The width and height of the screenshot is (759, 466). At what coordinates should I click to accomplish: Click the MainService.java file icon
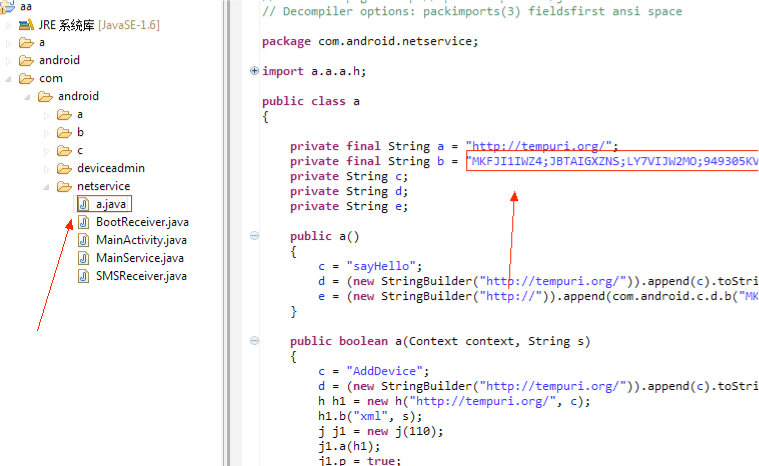[x=84, y=258]
